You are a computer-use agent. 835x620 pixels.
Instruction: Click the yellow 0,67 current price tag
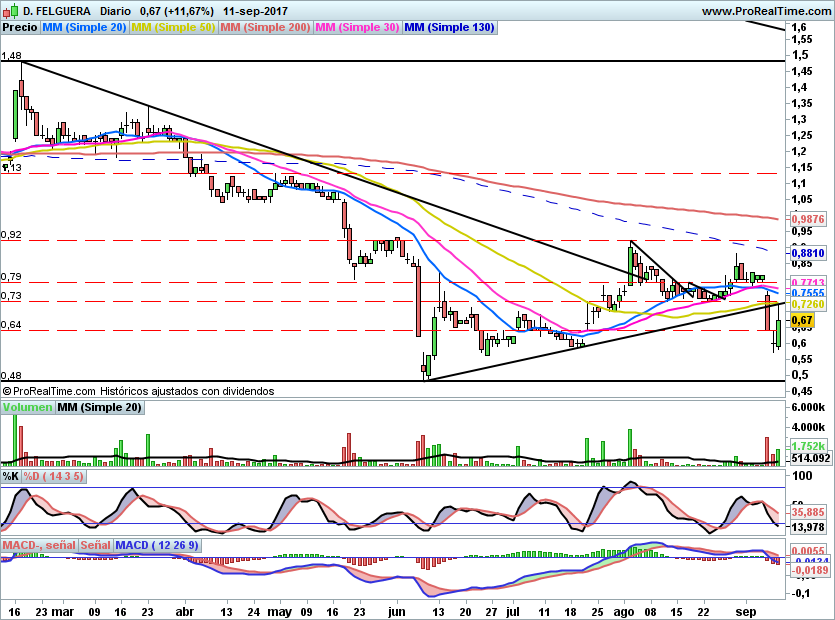[802, 321]
